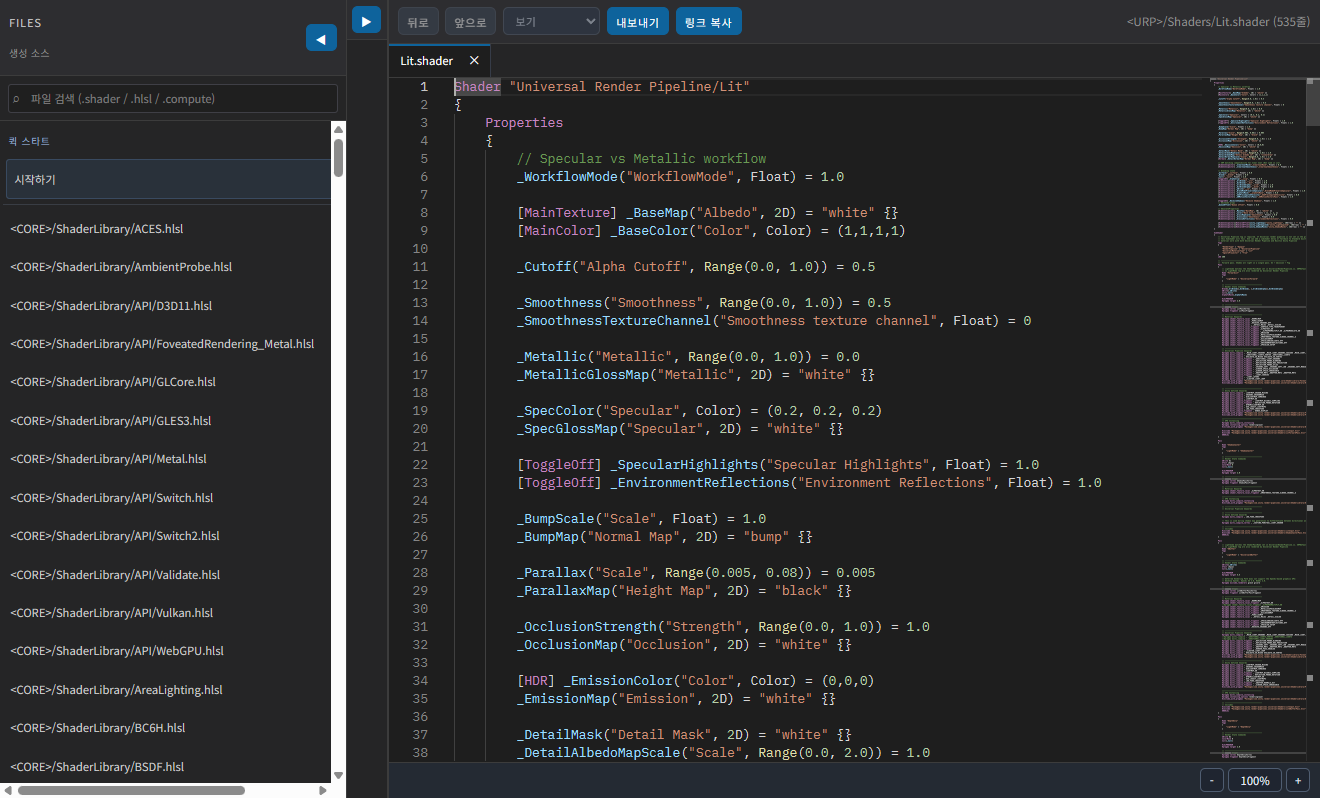1320x798 pixels.
Task: Reset zoom by clicking the 100% control
Action: point(1254,779)
